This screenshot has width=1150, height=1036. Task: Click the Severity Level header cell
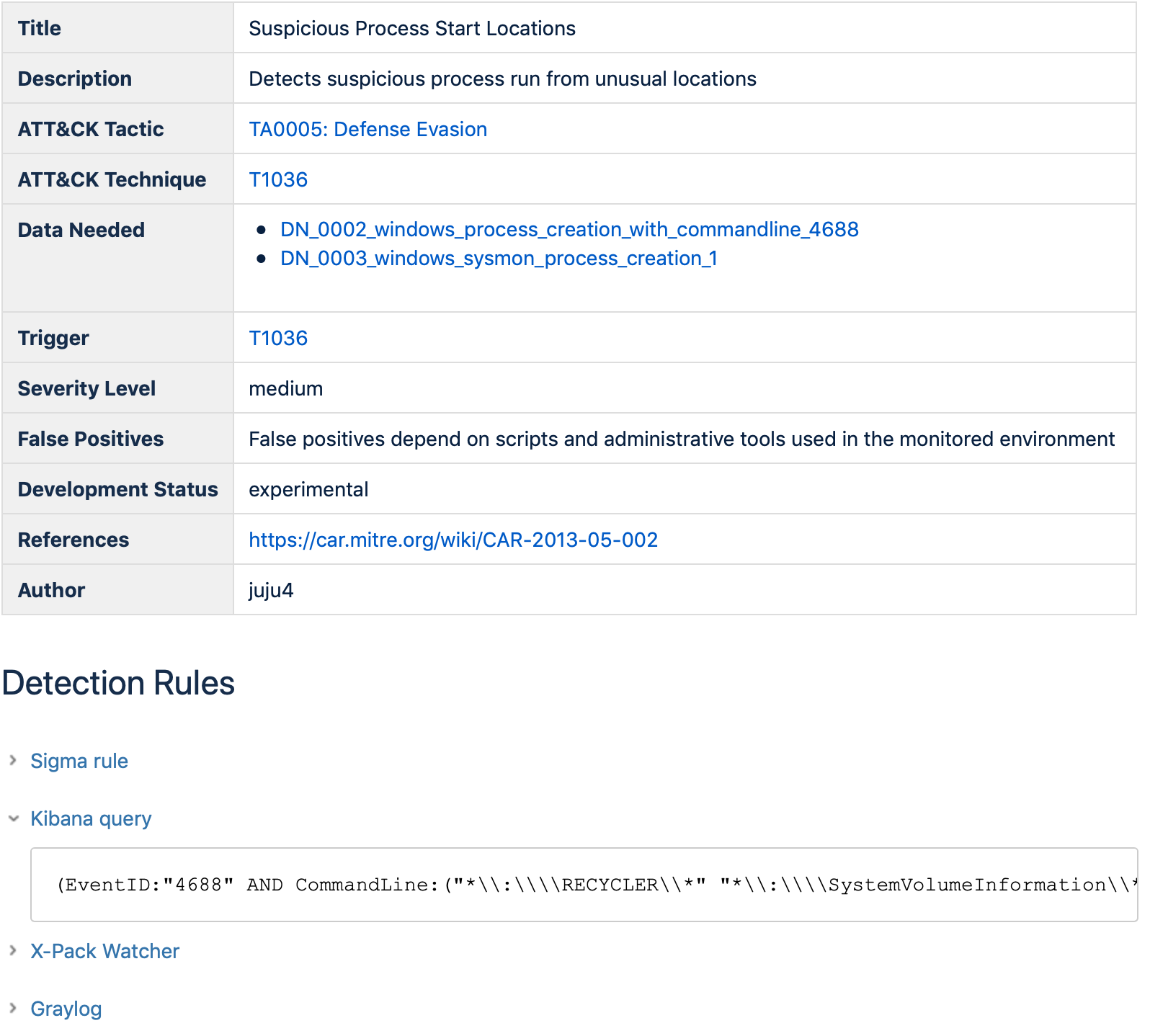click(117, 388)
